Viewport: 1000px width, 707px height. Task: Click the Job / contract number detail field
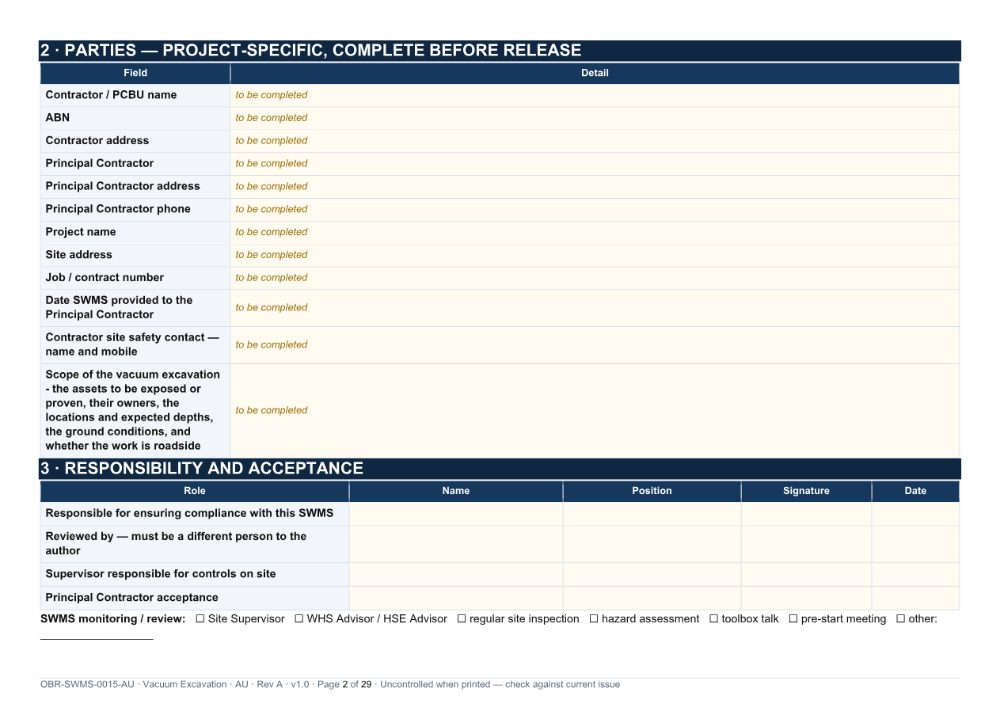[x=594, y=278]
